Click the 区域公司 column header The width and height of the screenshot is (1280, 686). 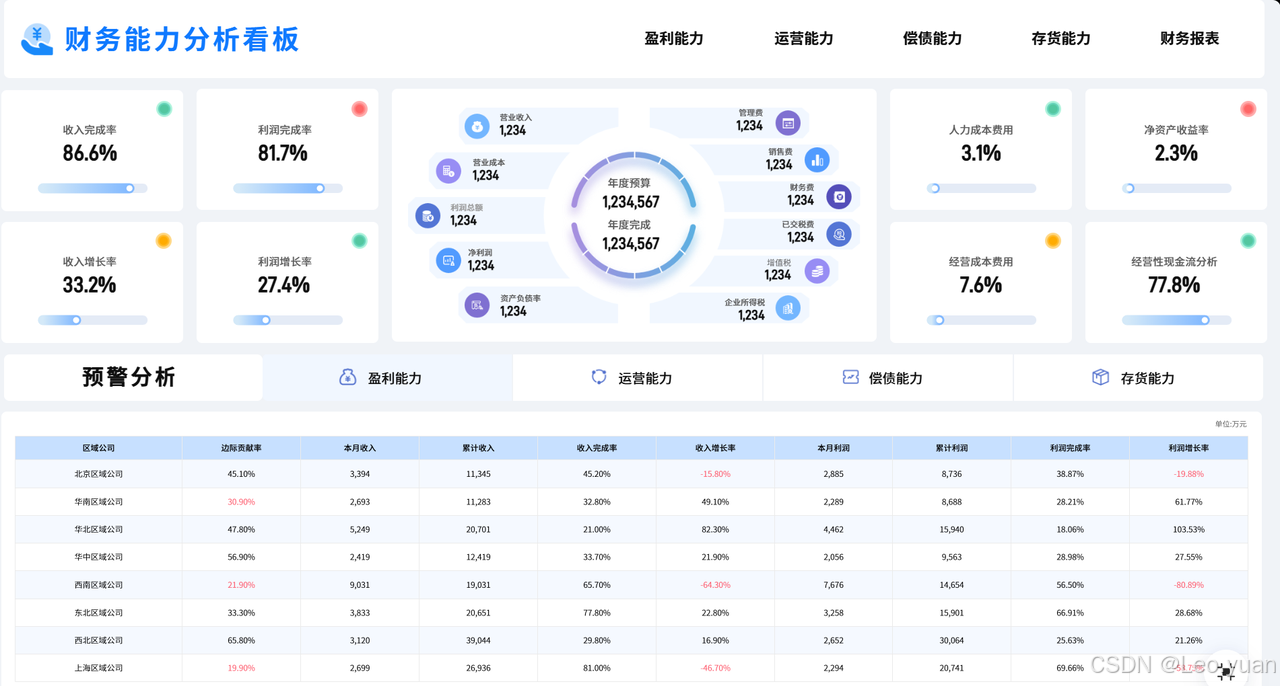98,448
